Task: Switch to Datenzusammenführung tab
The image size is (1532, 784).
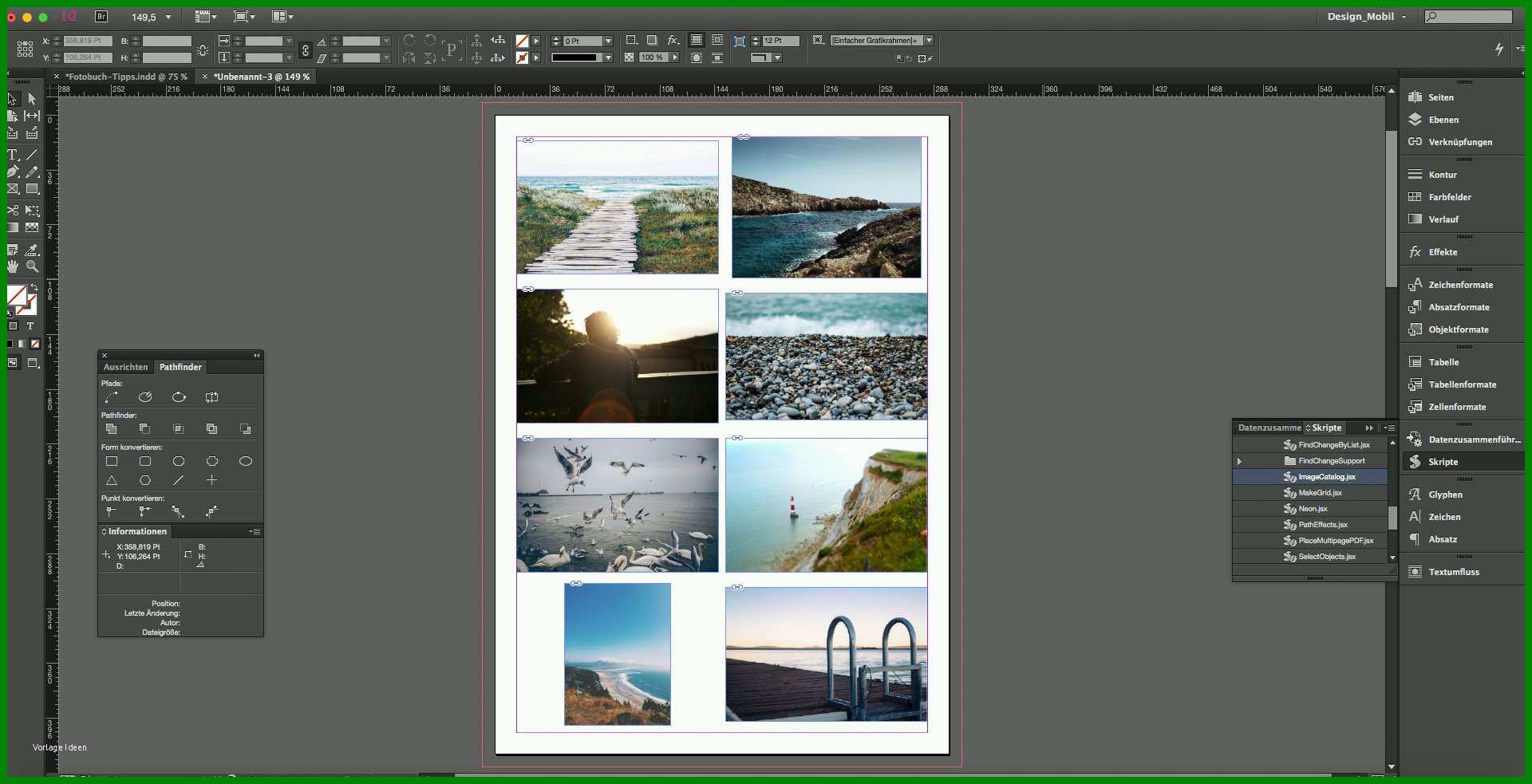Action: (x=1269, y=427)
